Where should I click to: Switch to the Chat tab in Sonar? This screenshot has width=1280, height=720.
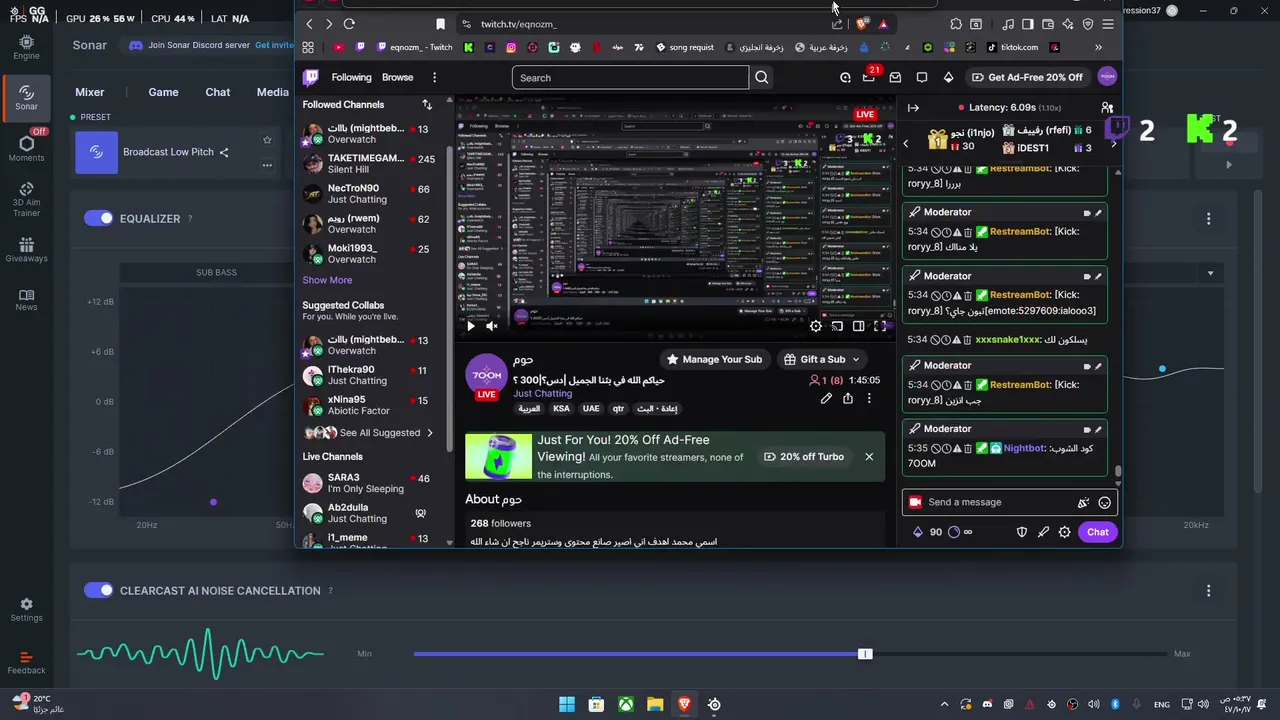point(218,92)
